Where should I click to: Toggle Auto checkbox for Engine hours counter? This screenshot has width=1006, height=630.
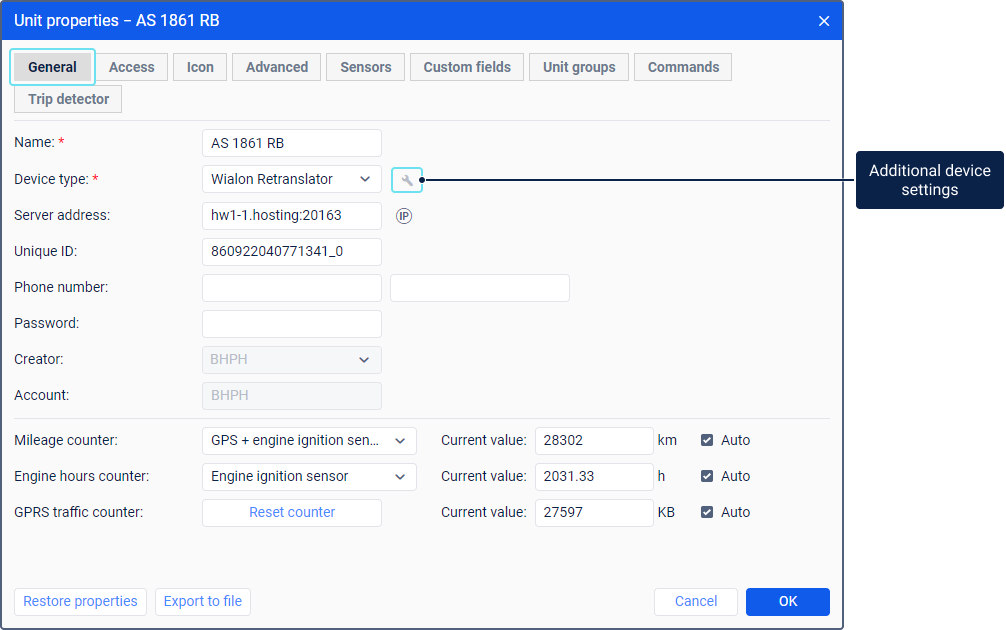point(707,476)
